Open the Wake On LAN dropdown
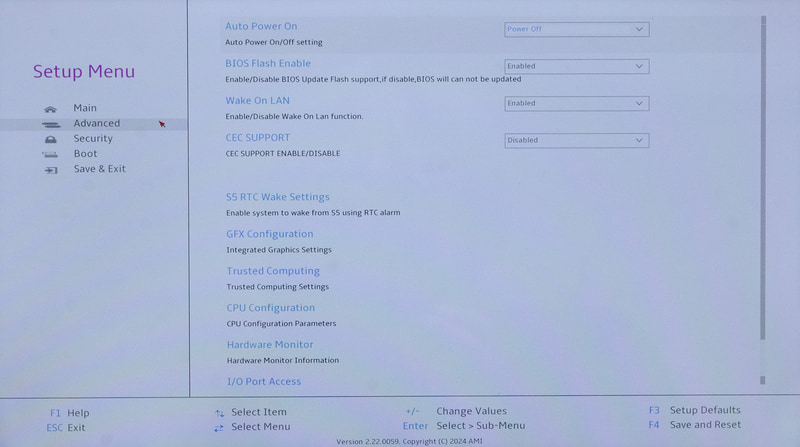 tap(577, 103)
